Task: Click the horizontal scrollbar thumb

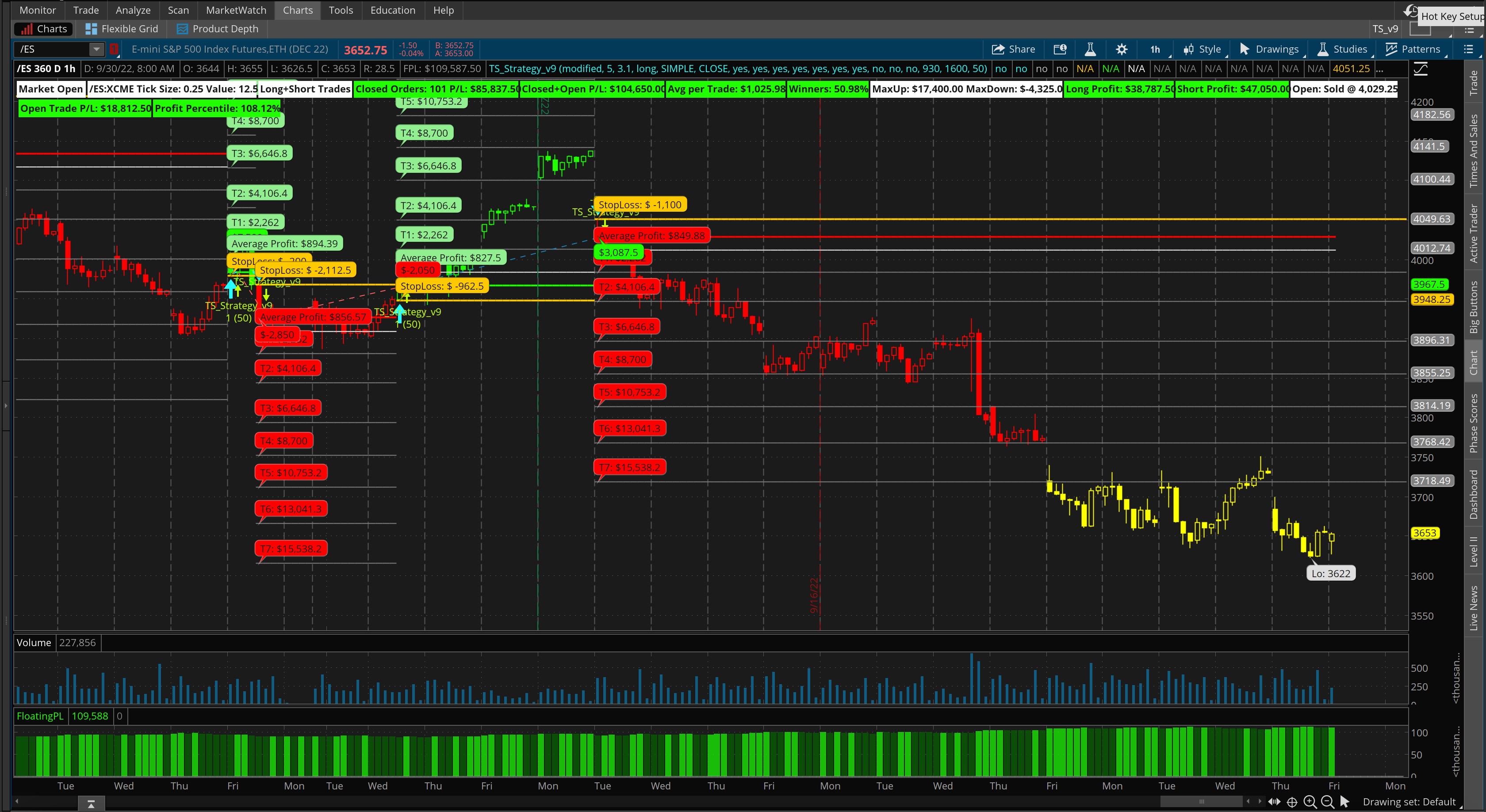Action: coord(1201,802)
